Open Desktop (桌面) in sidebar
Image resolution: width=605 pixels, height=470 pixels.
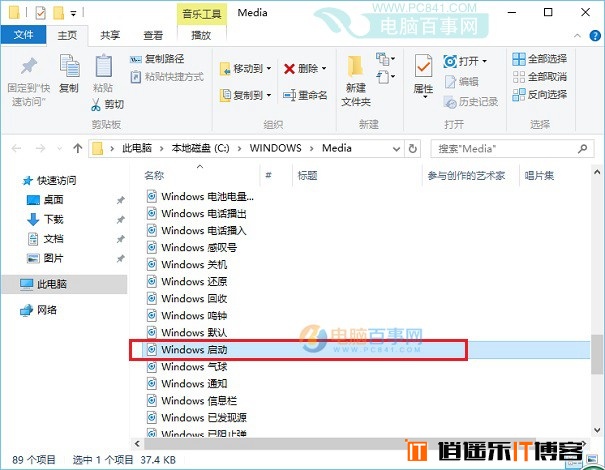tap(45, 200)
